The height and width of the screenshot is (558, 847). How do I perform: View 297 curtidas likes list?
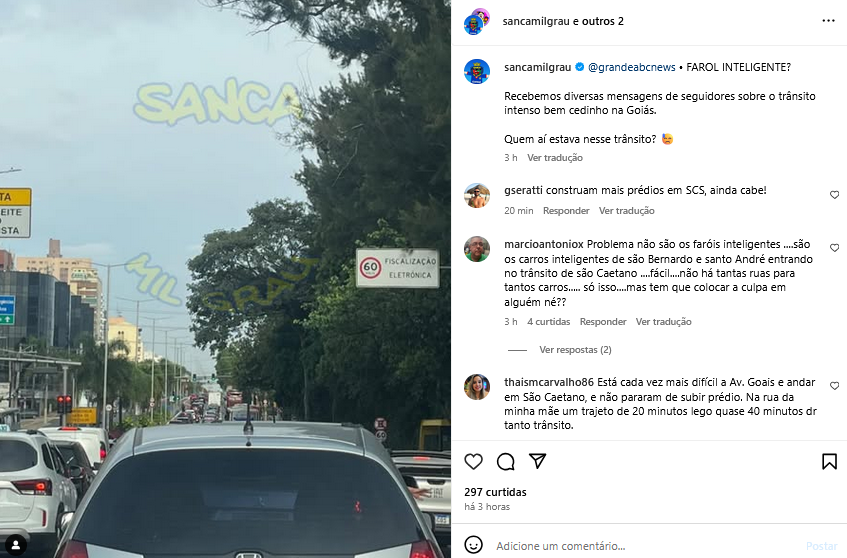click(495, 492)
